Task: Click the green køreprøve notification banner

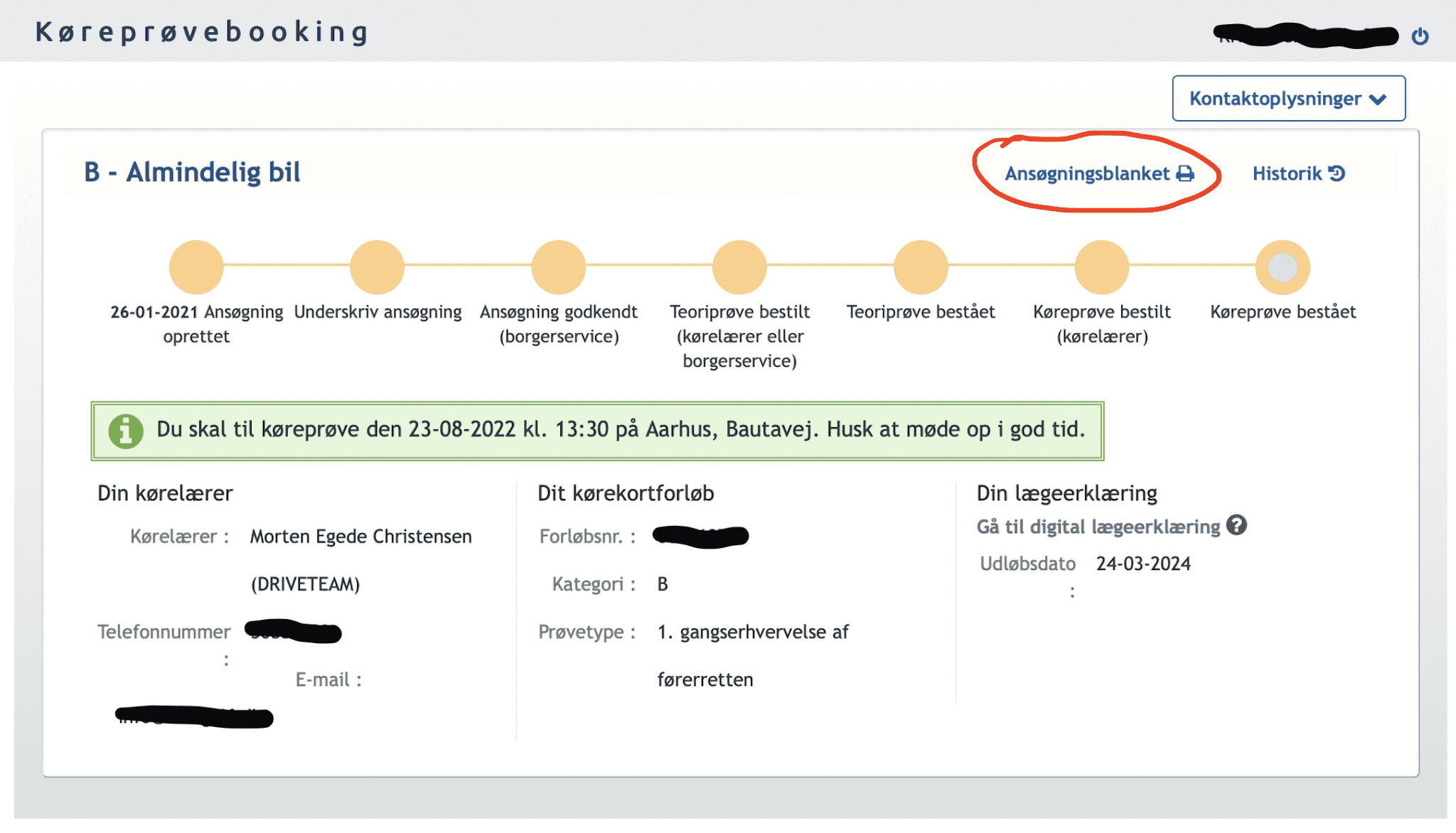Action: [597, 431]
